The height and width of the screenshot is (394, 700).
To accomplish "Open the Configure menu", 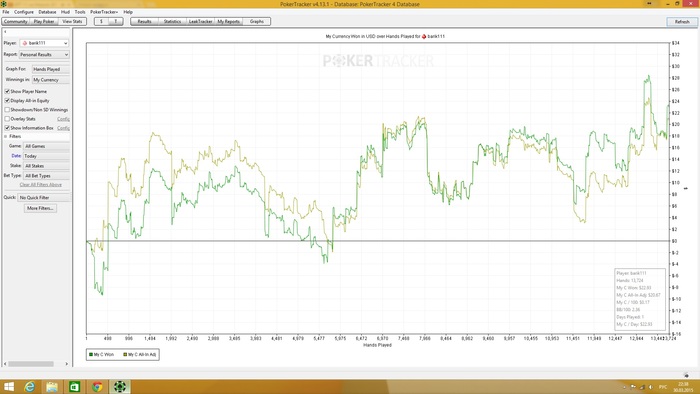I will pos(24,12).
